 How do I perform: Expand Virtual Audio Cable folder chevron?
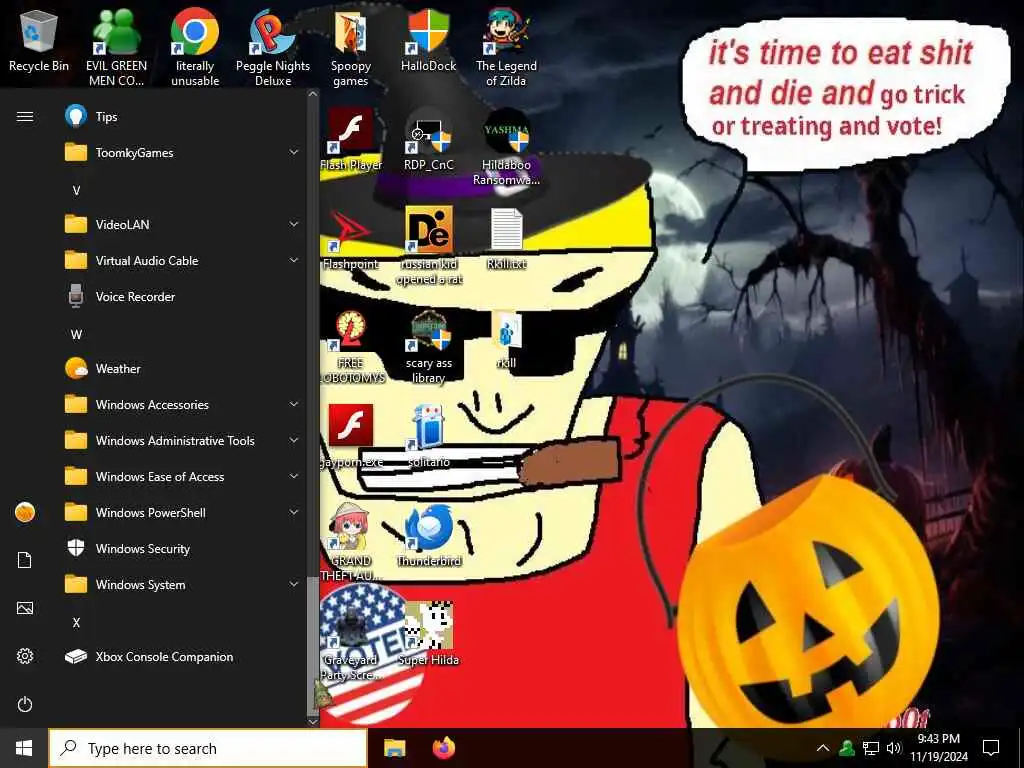294,260
